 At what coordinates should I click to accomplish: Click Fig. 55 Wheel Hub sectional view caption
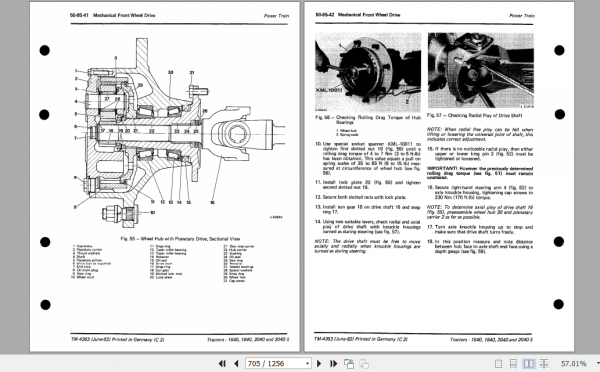pyautogui.click(x=180, y=238)
